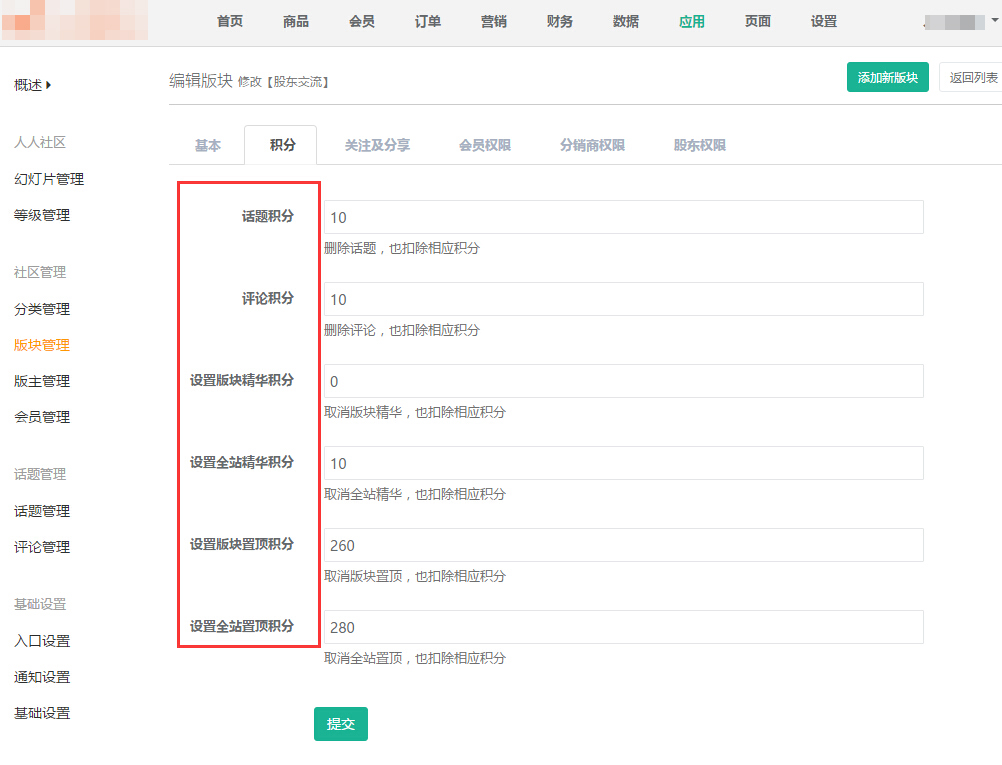Open the 股东权限 tab
This screenshot has height=765, width=1002.
click(x=699, y=145)
